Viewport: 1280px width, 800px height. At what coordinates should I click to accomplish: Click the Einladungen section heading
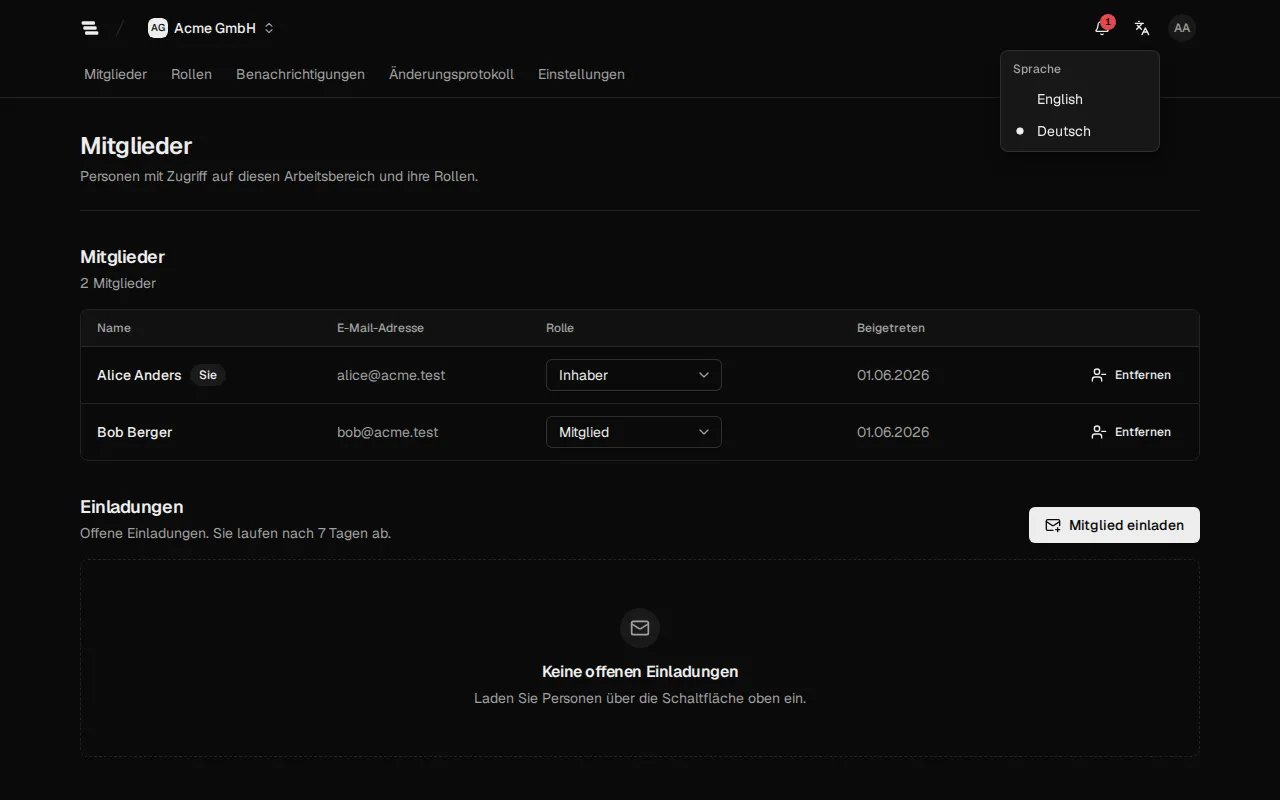pyautogui.click(x=132, y=507)
